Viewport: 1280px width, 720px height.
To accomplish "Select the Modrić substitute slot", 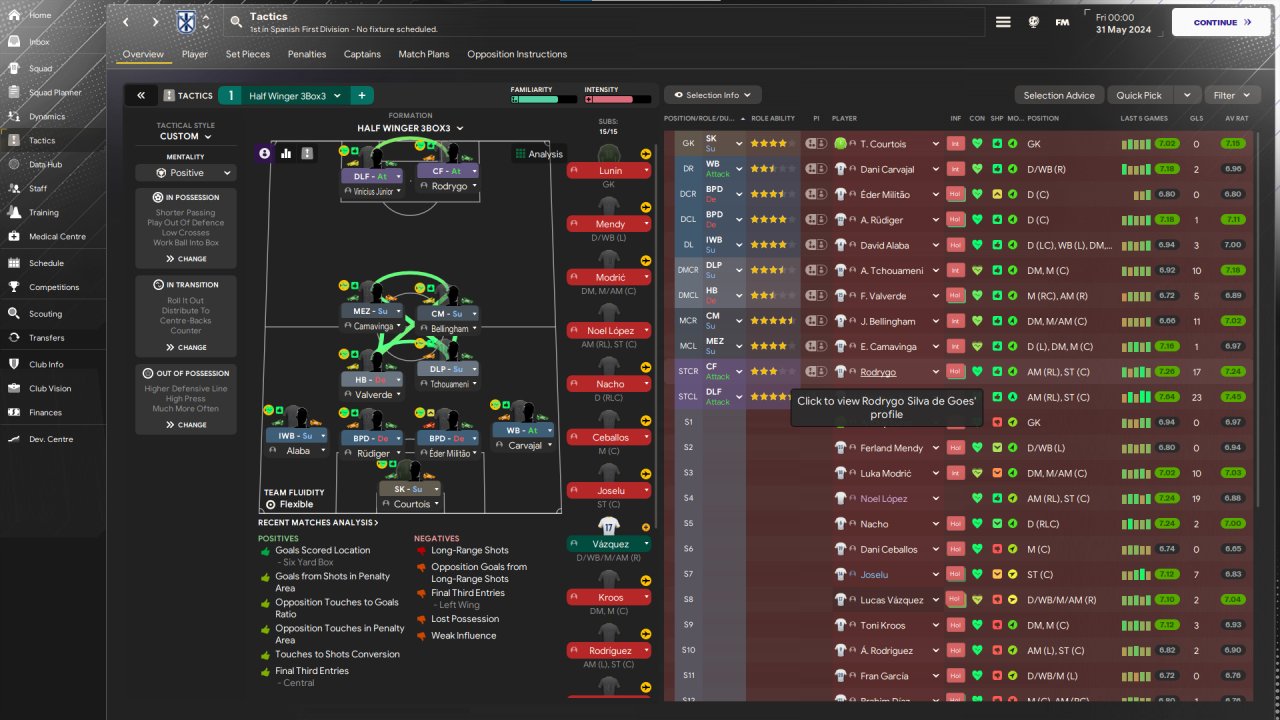I will point(609,277).
